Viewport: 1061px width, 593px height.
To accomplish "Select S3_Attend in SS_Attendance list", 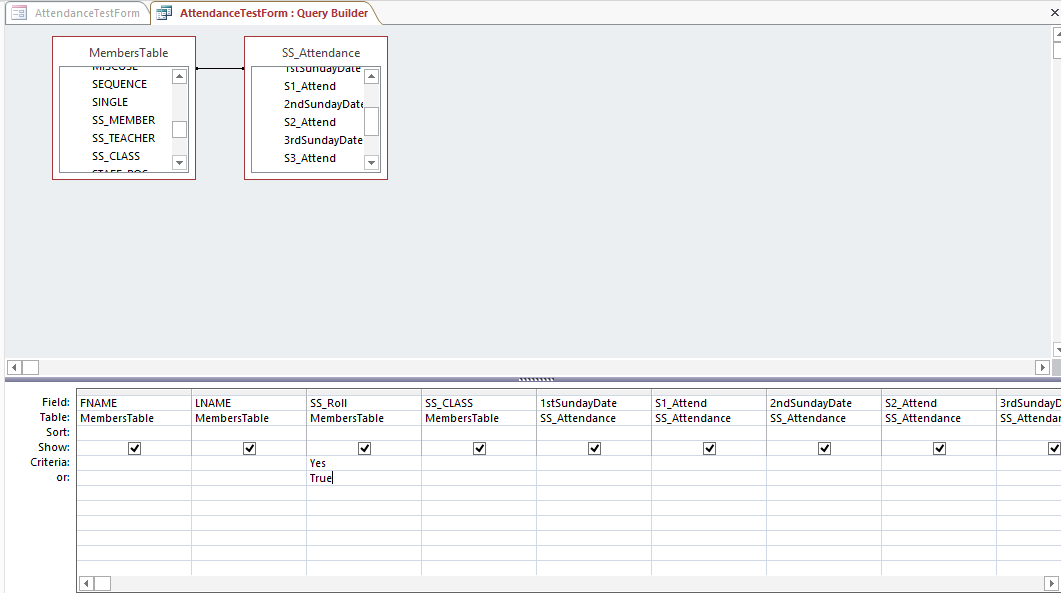I will [x=309, y=158].
